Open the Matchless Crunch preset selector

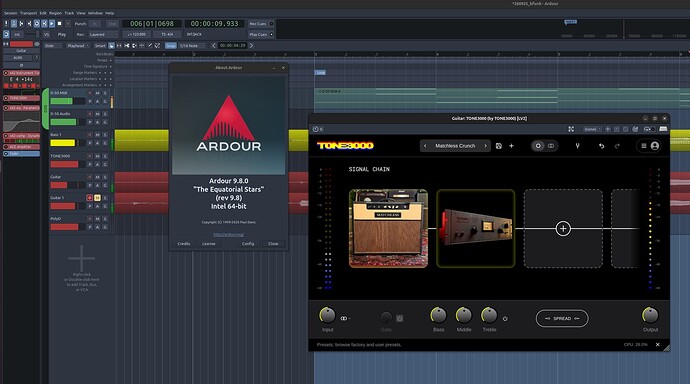(455, 146)
